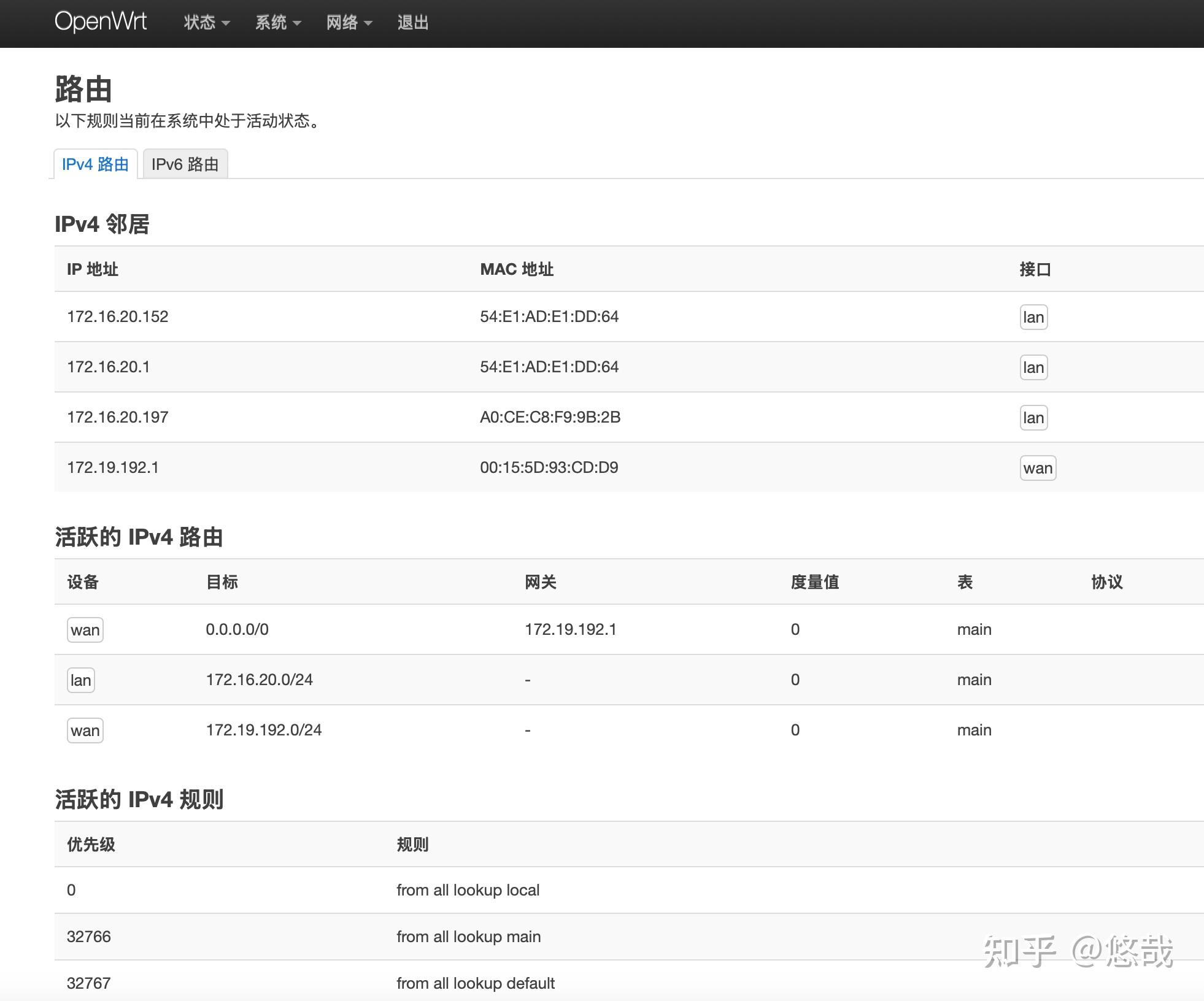Click 退出 to log out
Screen dimensions: 1204x1001
click(x=413, y=22)
